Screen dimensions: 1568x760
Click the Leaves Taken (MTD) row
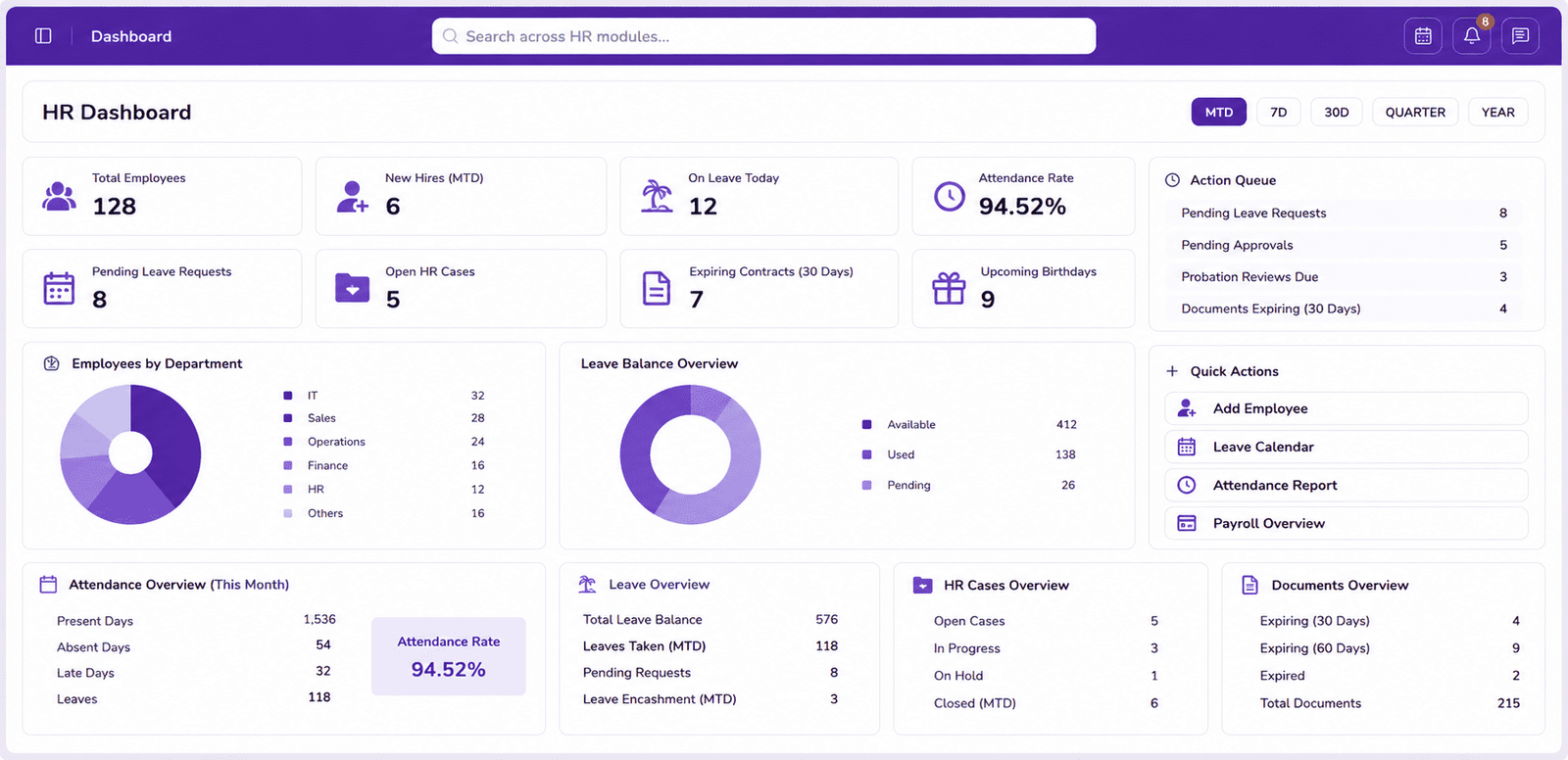710,646
